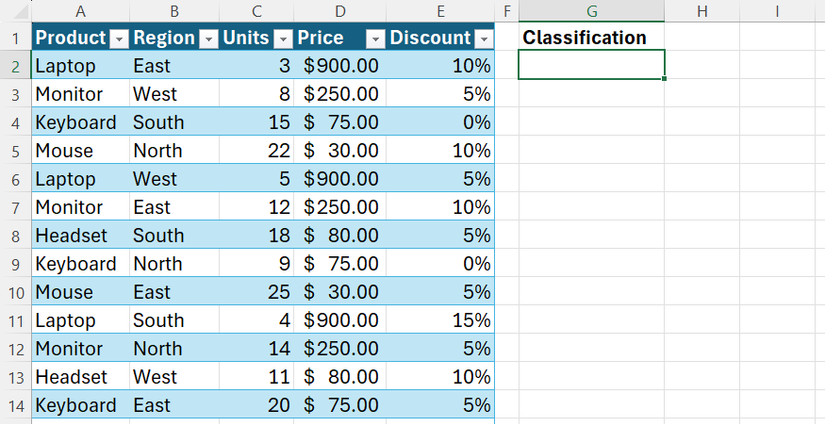Click the $75.00 price in row 4

coord(340,123)
